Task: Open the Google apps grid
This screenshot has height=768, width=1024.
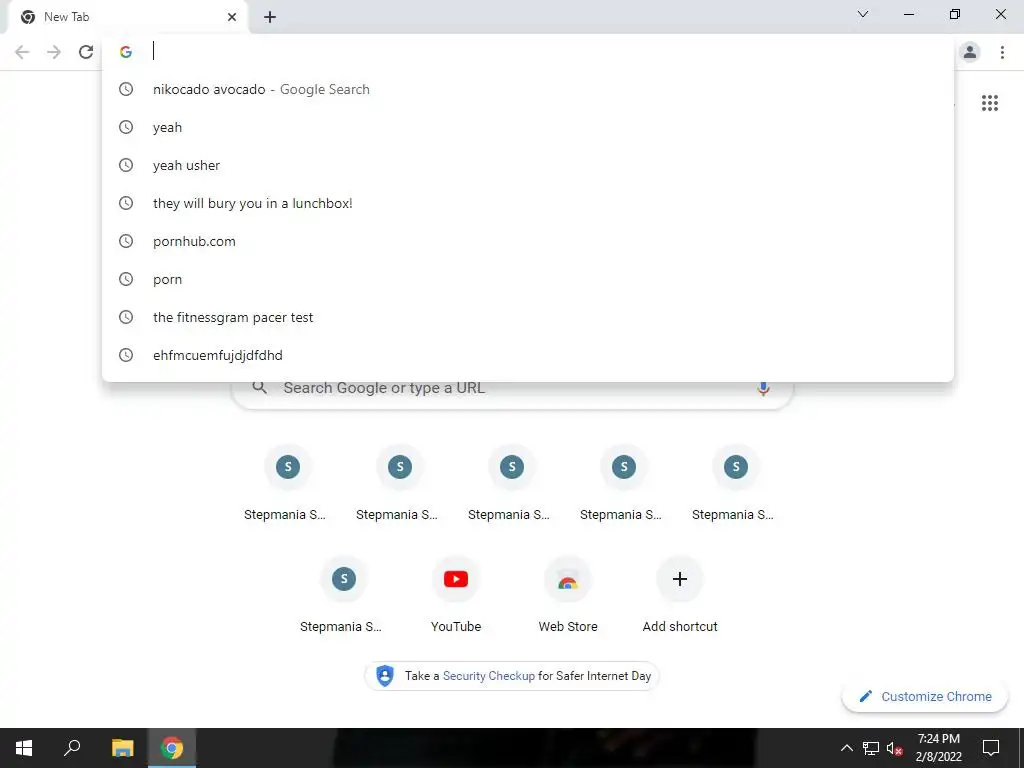Action: pos(989,103)
